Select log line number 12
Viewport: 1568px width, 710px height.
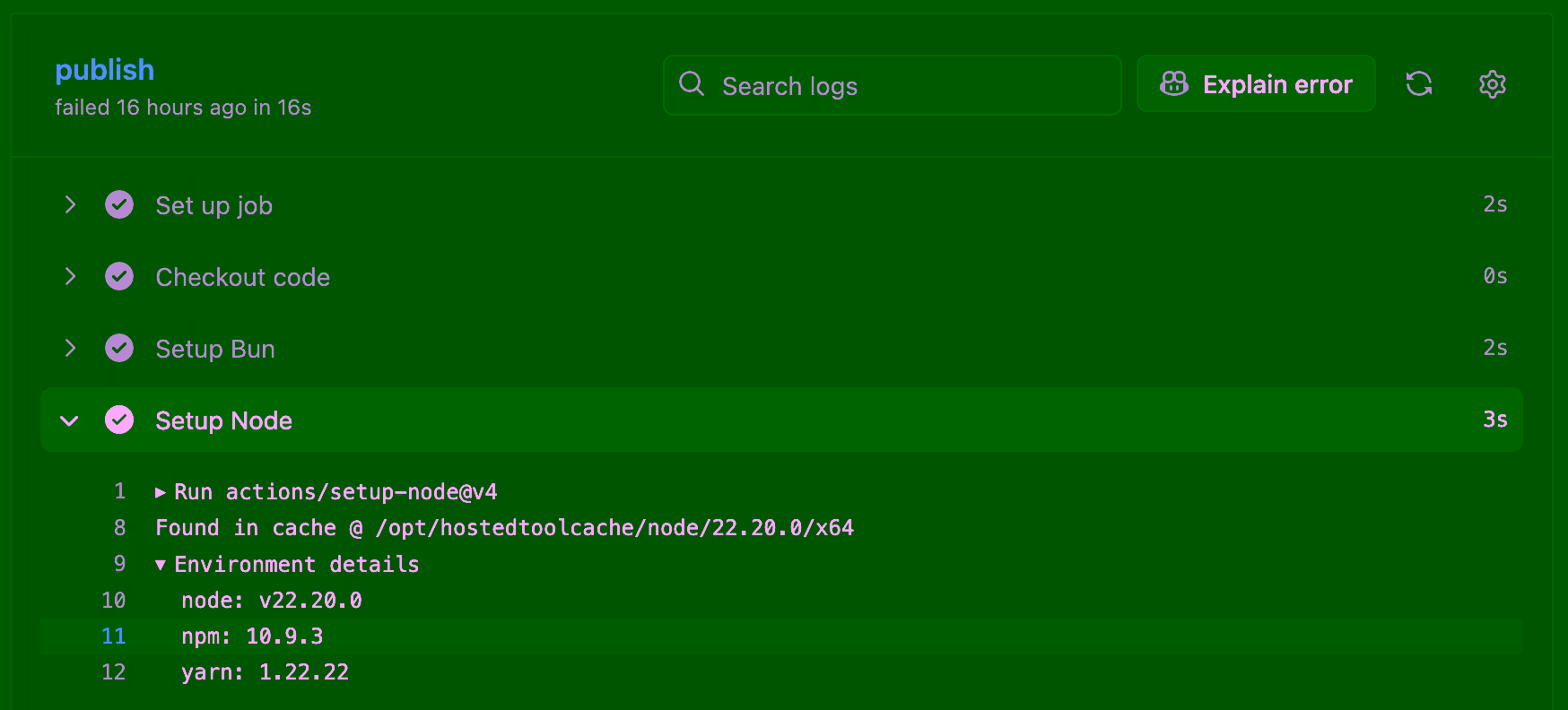pyautogui.click(x=114, y=672)
